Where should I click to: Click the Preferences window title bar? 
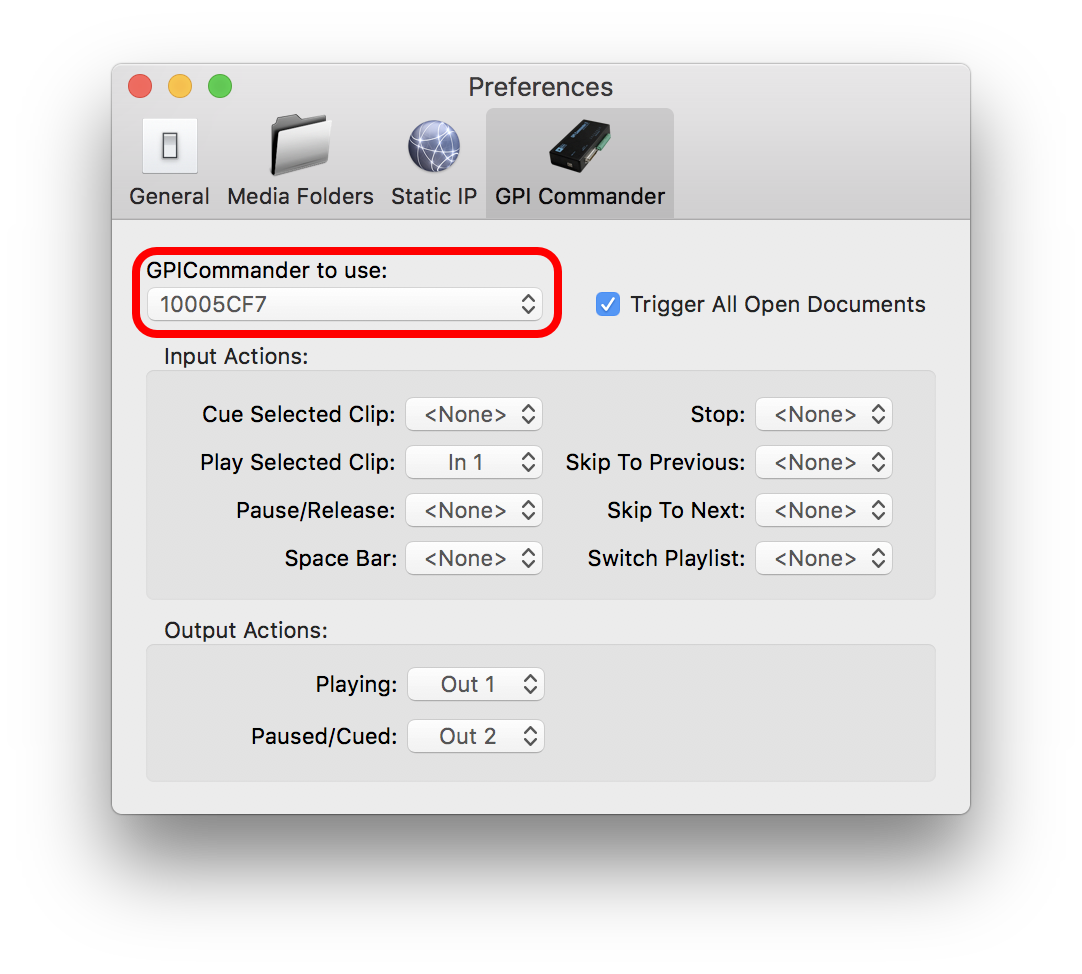(541, 87)
